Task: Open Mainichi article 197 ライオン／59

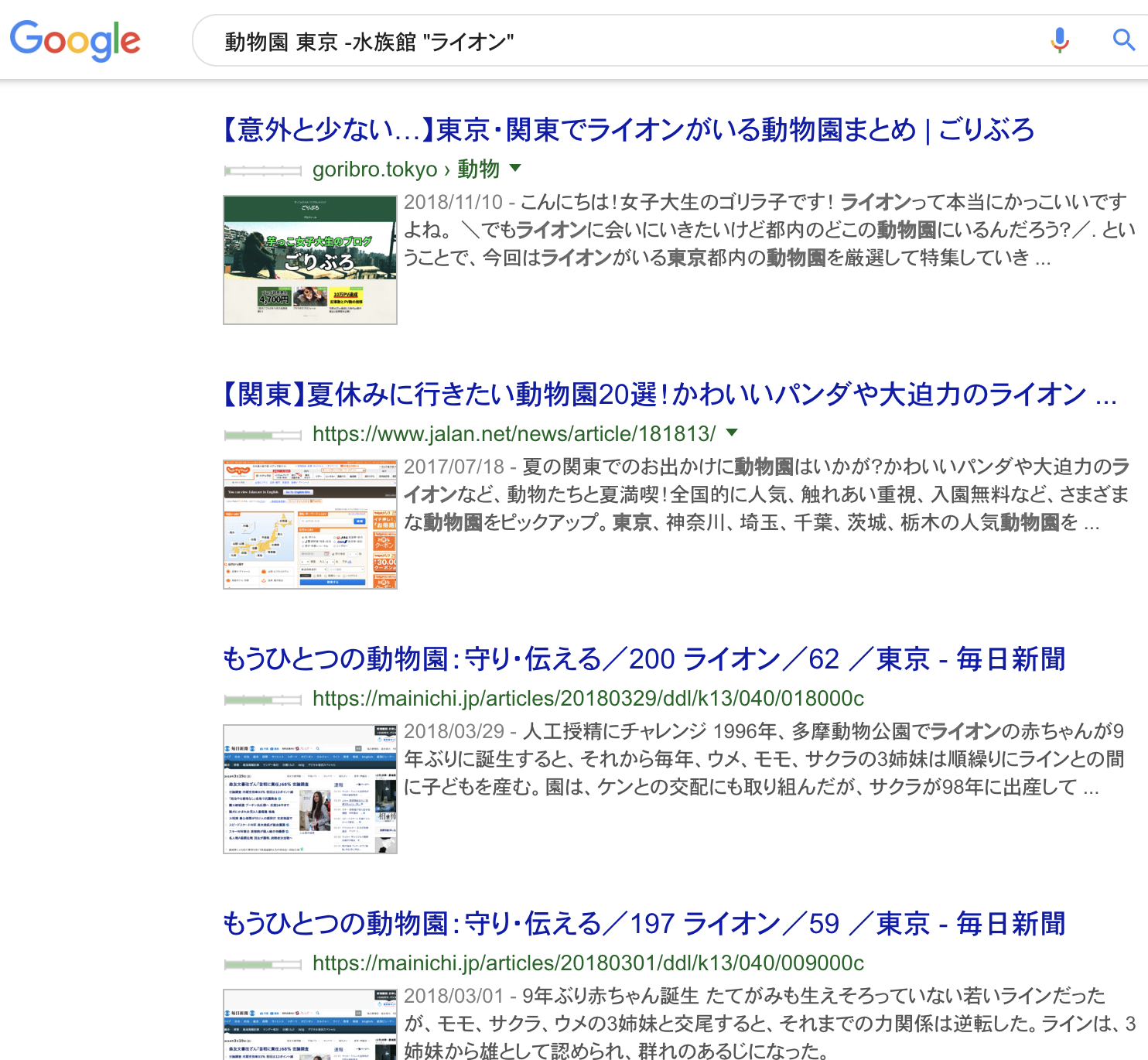Action: tap(644, 922)
